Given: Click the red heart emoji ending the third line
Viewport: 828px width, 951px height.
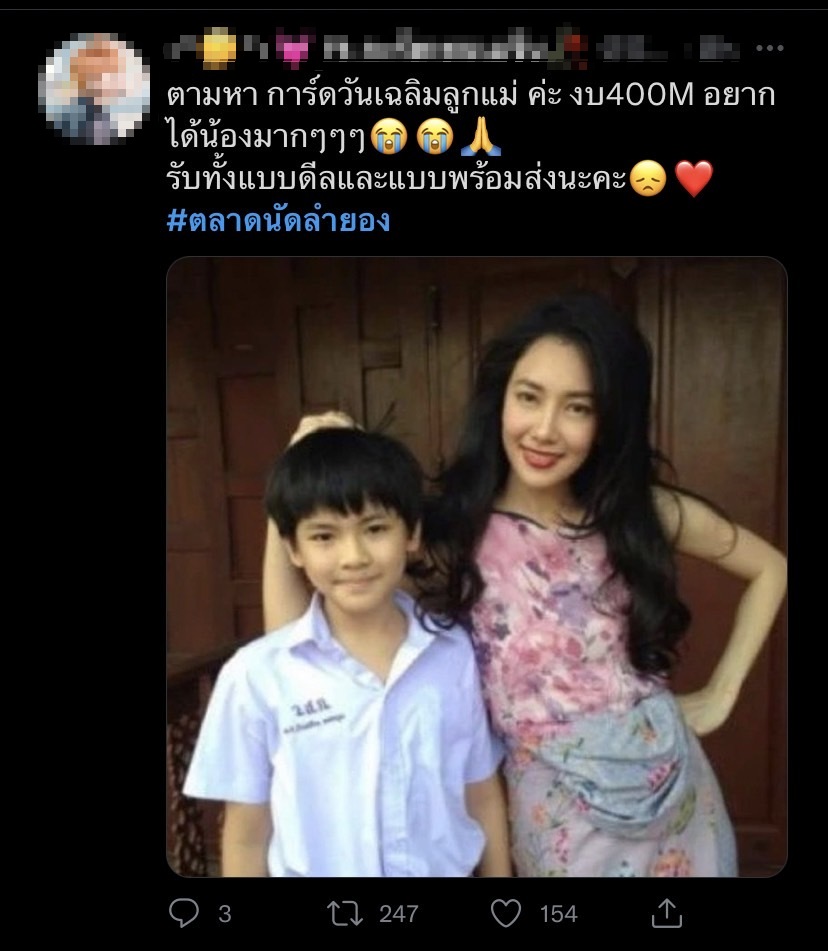Looking at the screenshot, I should [694, 178].
